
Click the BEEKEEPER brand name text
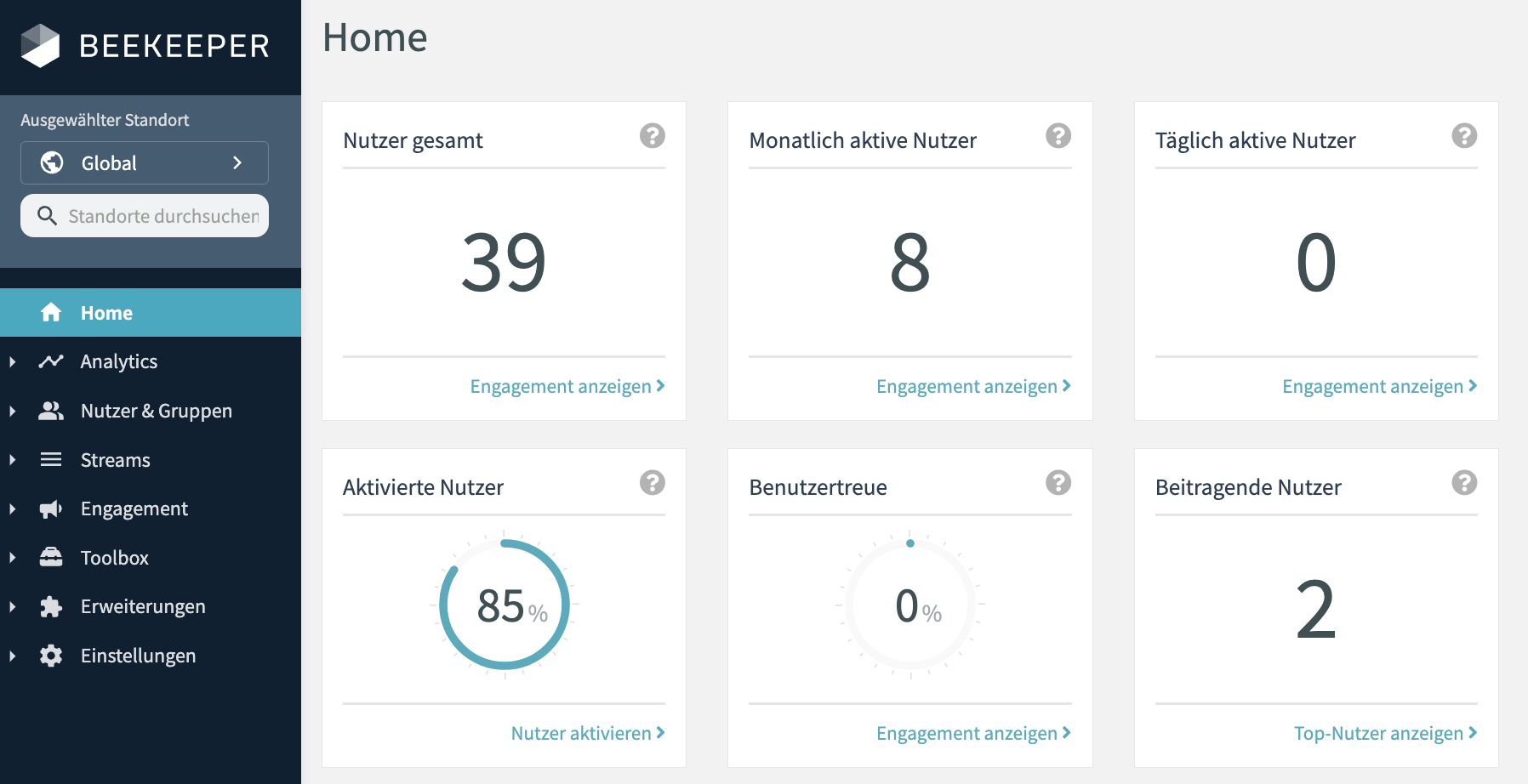click(x=174, y=46)
